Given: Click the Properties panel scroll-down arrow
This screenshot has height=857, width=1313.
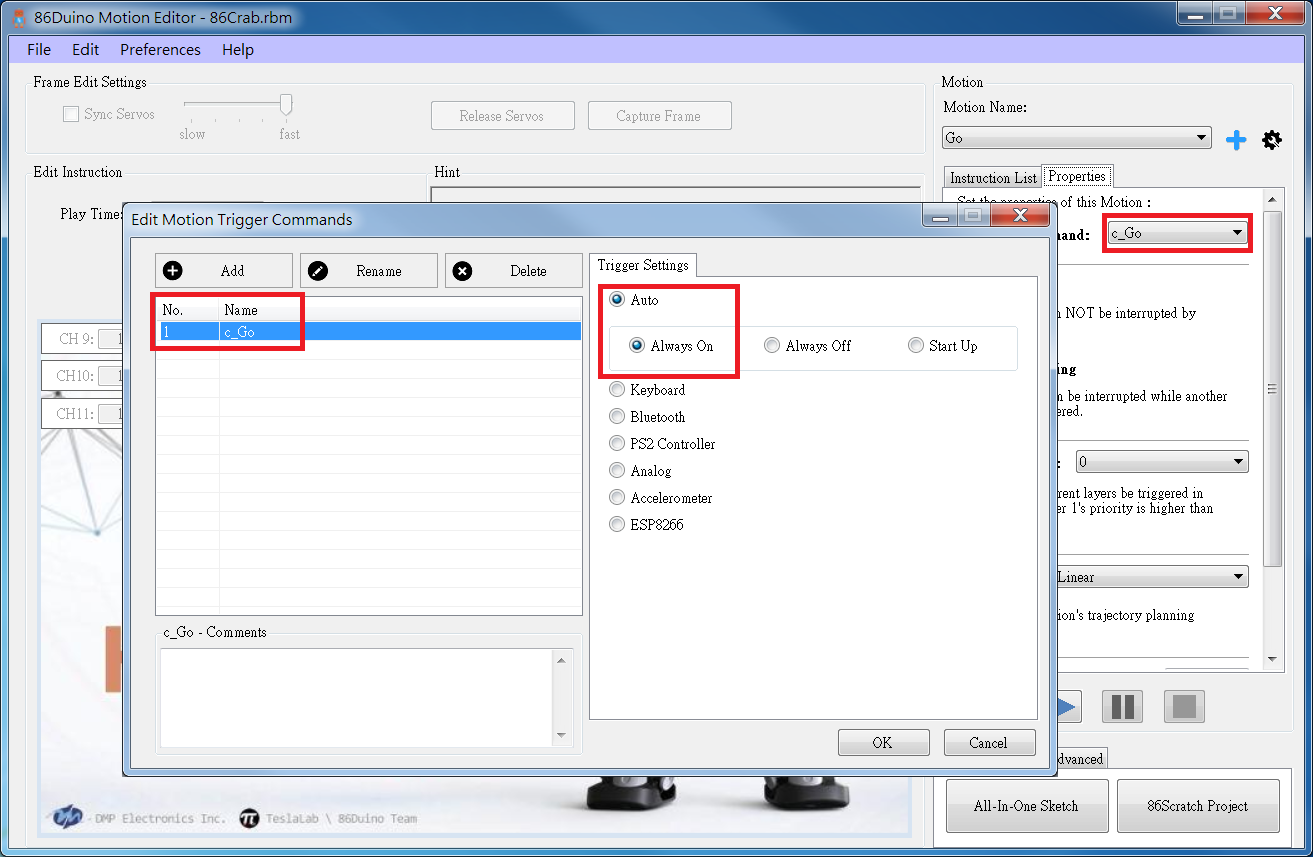Looking at the screenshot, I should tap(1272, 659).
